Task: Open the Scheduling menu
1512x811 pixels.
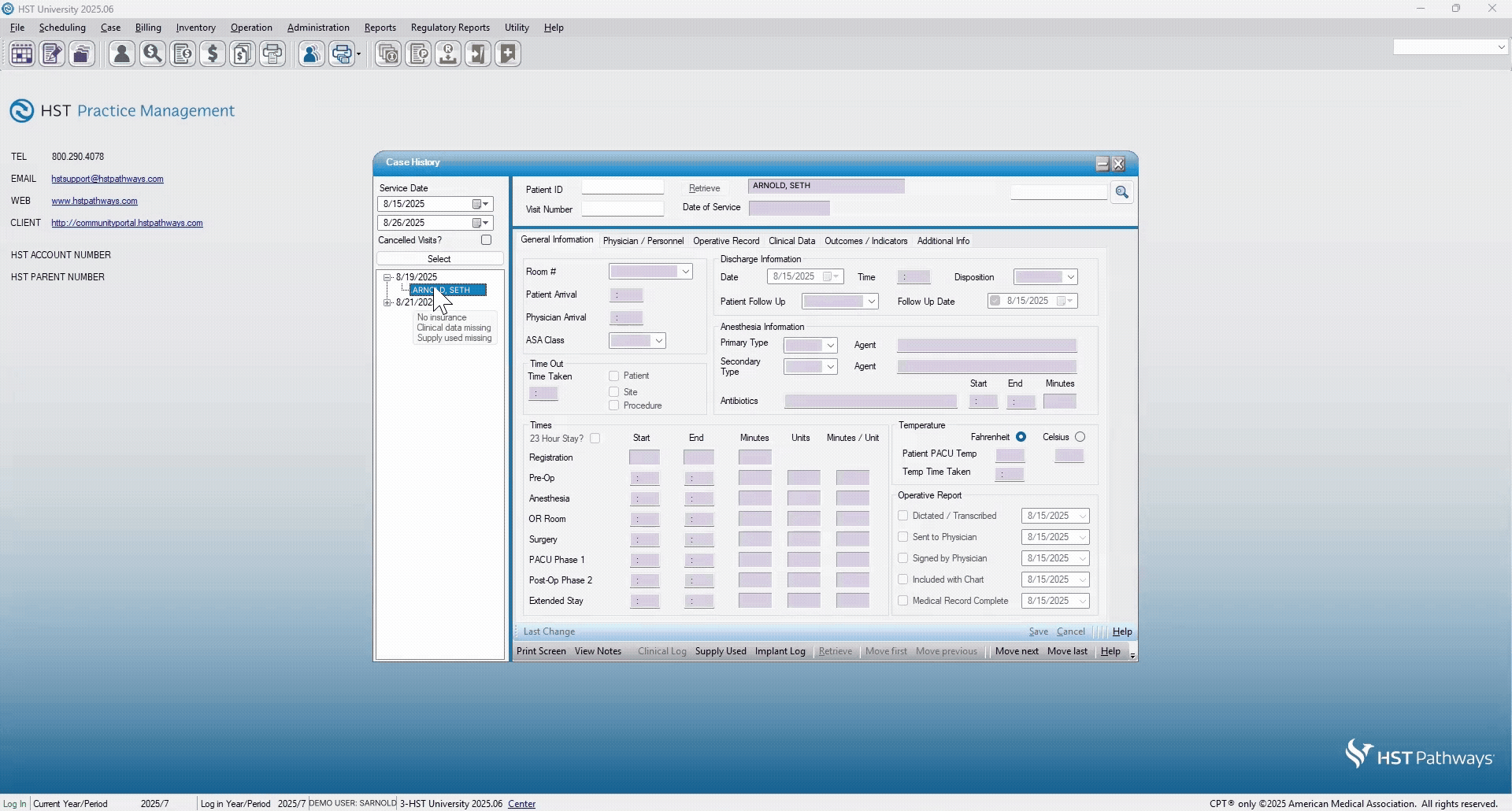Action: click(62, 28)
